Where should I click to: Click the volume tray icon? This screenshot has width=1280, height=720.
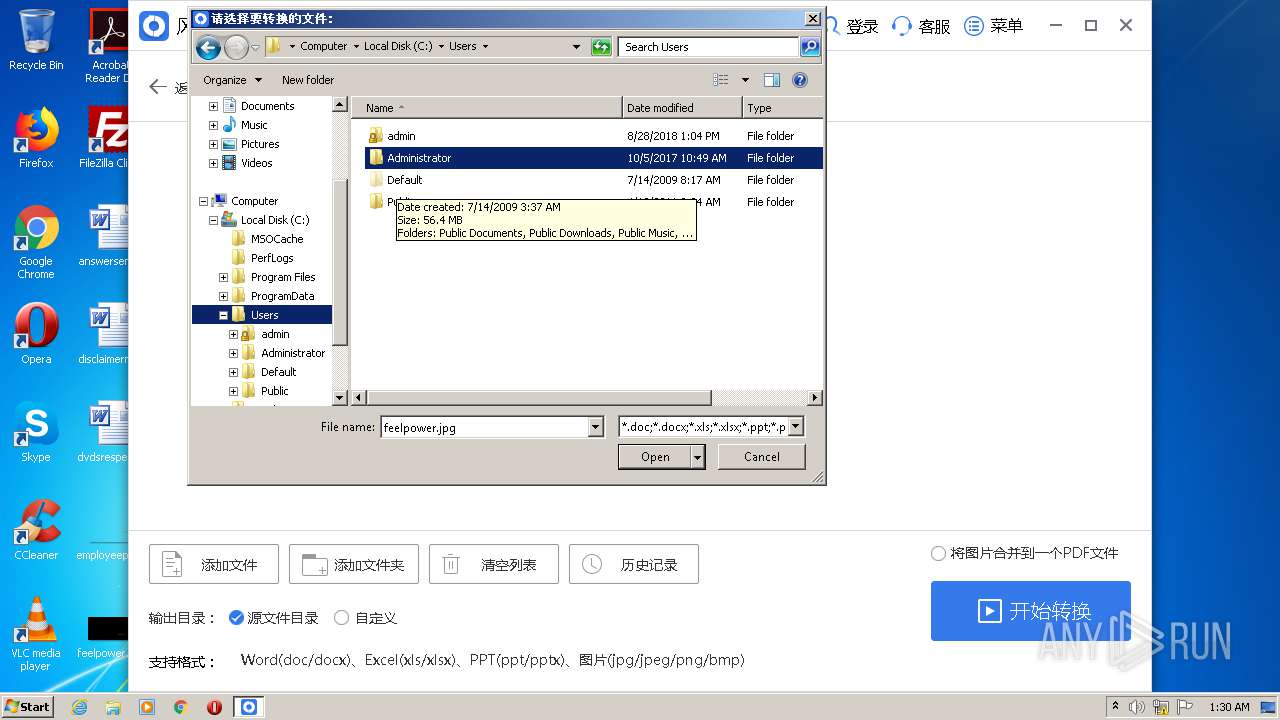click(x=1137, y=707)
